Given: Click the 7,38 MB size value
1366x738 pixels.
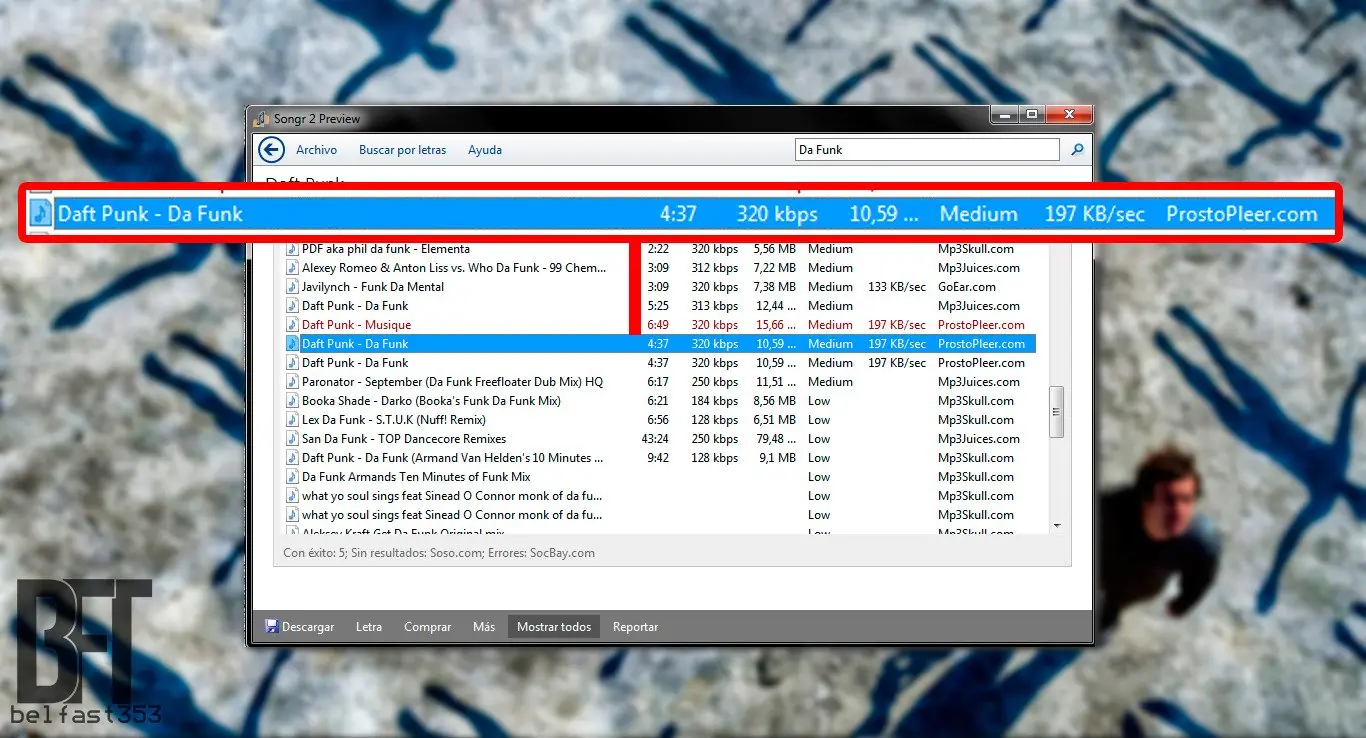Looking at the screenshot, I should coord(775,287).
